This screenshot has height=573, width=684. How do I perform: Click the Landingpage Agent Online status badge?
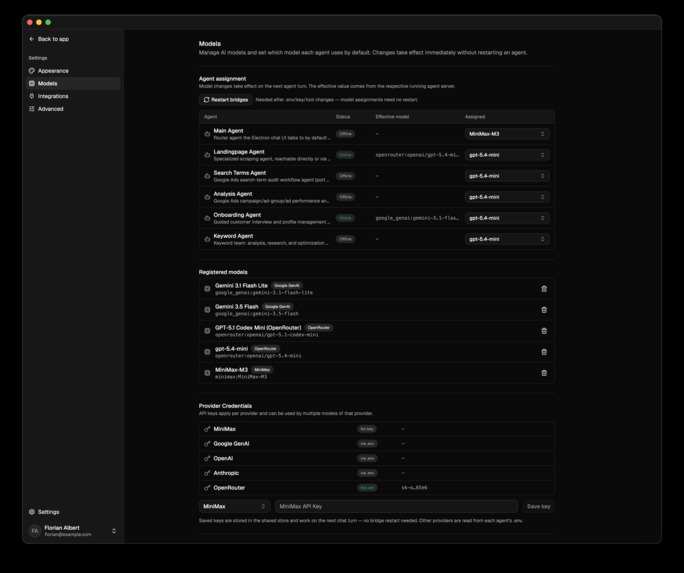[345, 155]
